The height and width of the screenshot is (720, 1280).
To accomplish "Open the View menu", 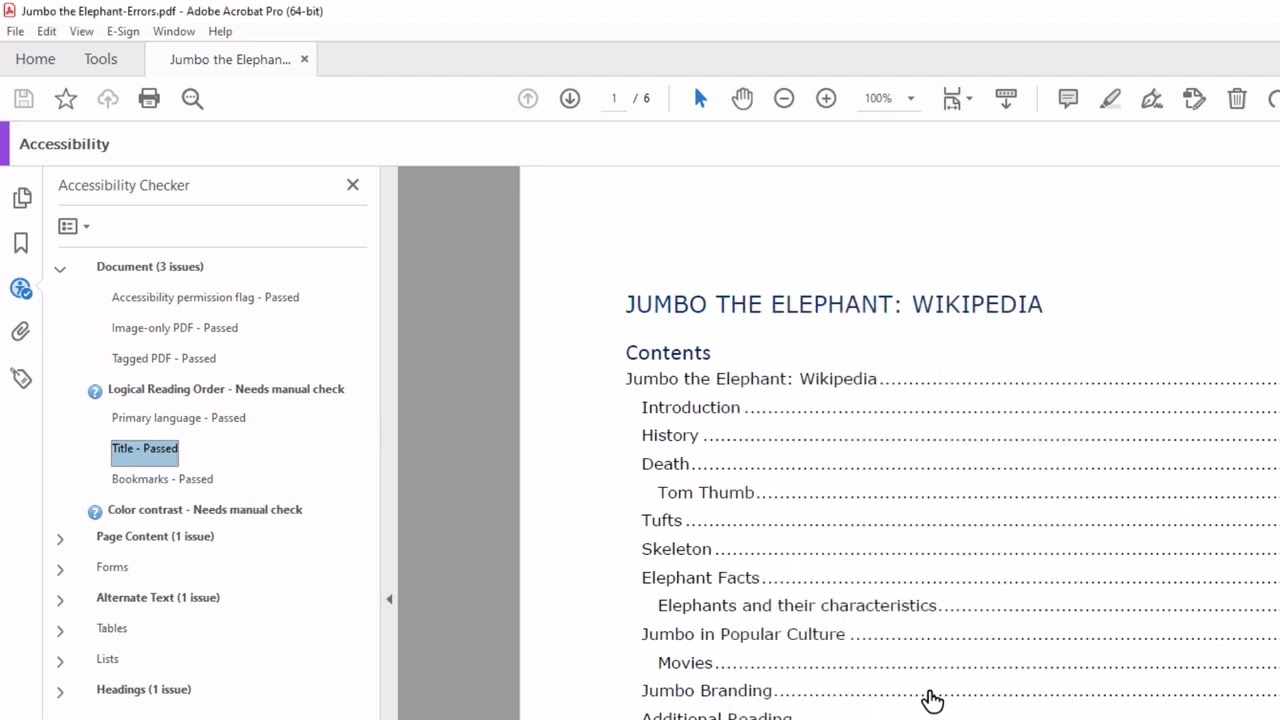I will 82,32.
